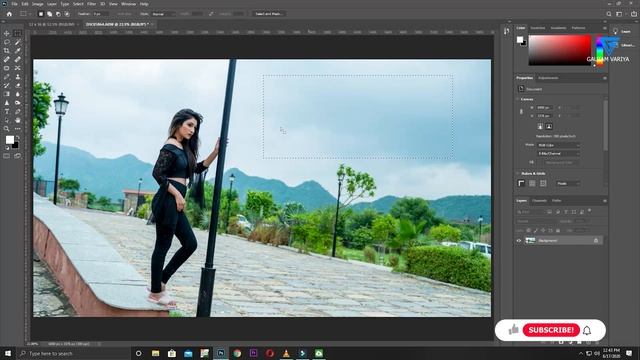Screen dimensions: 640x360
Task: Open the Style dropdown in options bar
Action: click(163, 14)
